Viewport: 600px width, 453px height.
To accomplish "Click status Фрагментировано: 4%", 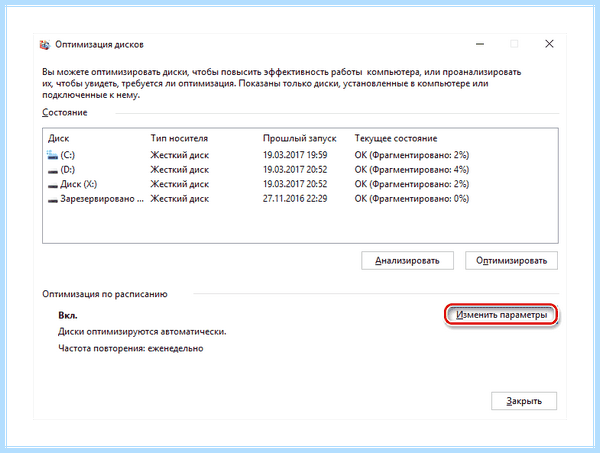I will coord(412,169).
